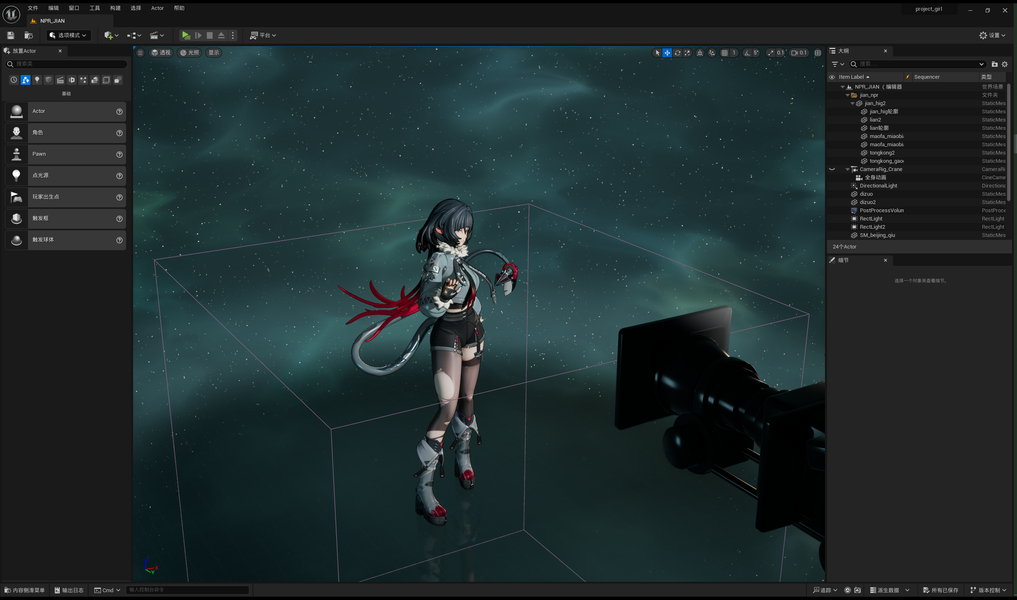
Task: Open the viewport hamburger options menu
Action: point(140,53)
